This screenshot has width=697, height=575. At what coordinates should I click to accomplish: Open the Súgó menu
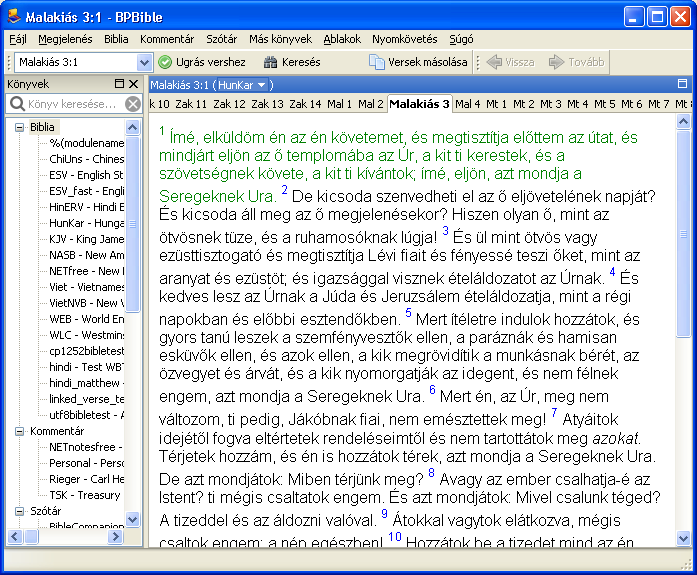461,40
